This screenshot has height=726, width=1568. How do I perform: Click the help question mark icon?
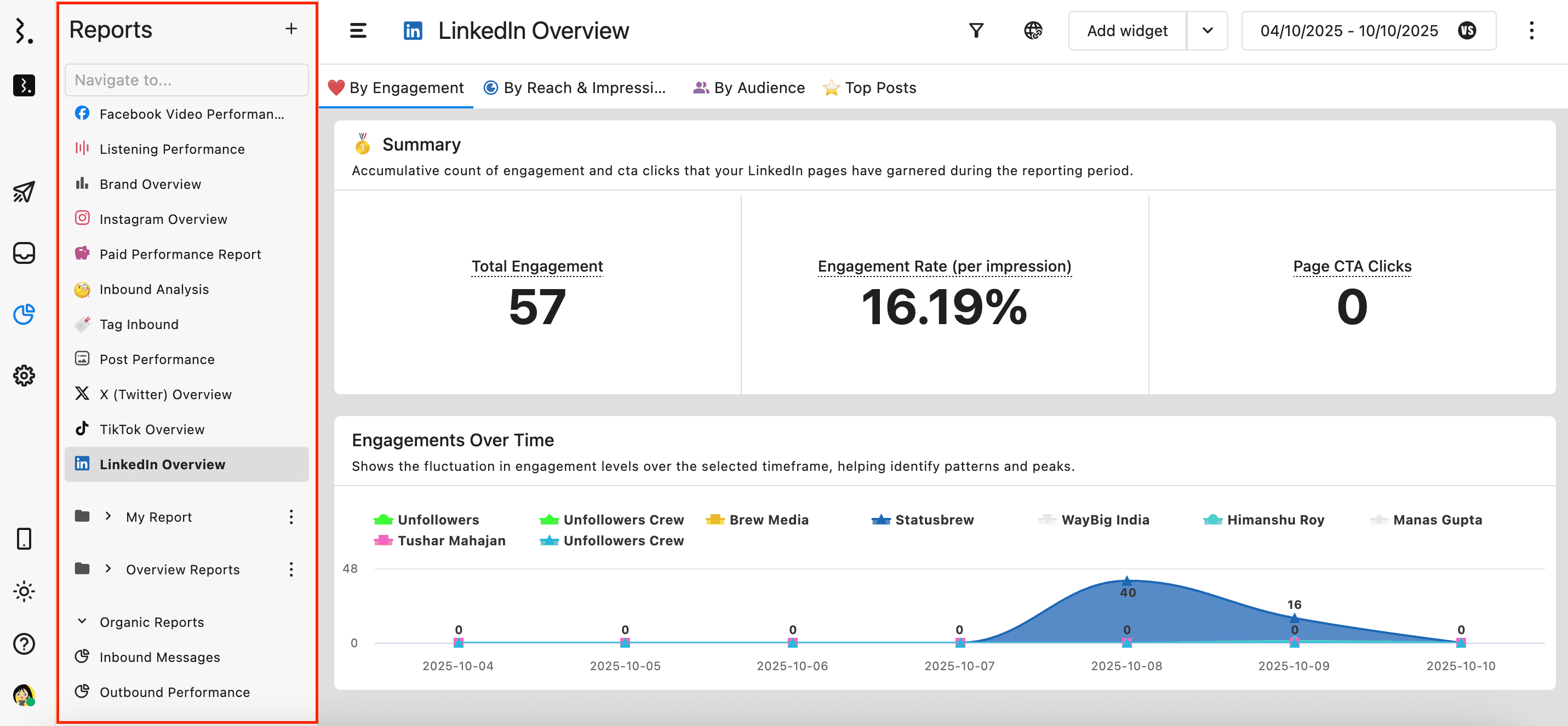(x=24, y=643)
